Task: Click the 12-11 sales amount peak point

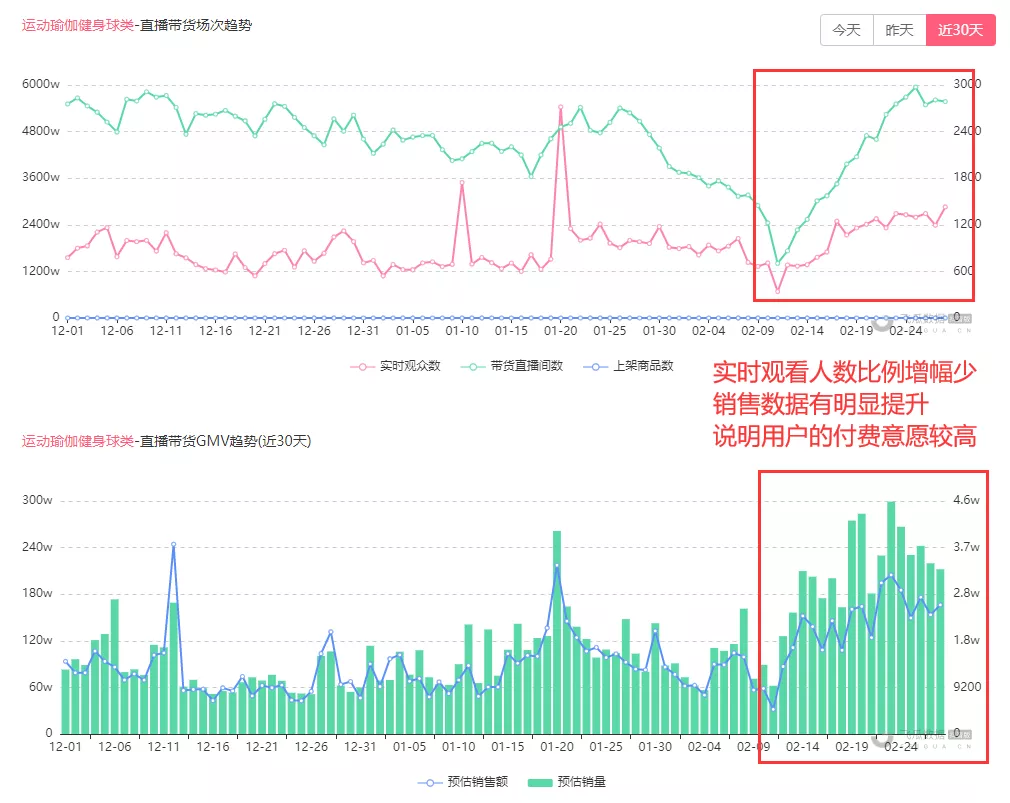Action: (173, 545)
